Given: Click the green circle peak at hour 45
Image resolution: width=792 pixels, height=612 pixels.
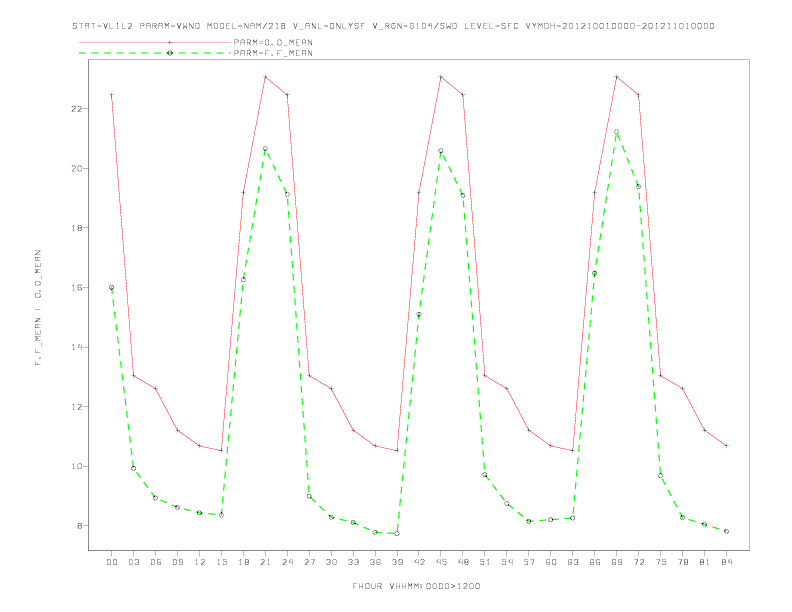Looking at the screenshot, I should click(x=441, y=151).
